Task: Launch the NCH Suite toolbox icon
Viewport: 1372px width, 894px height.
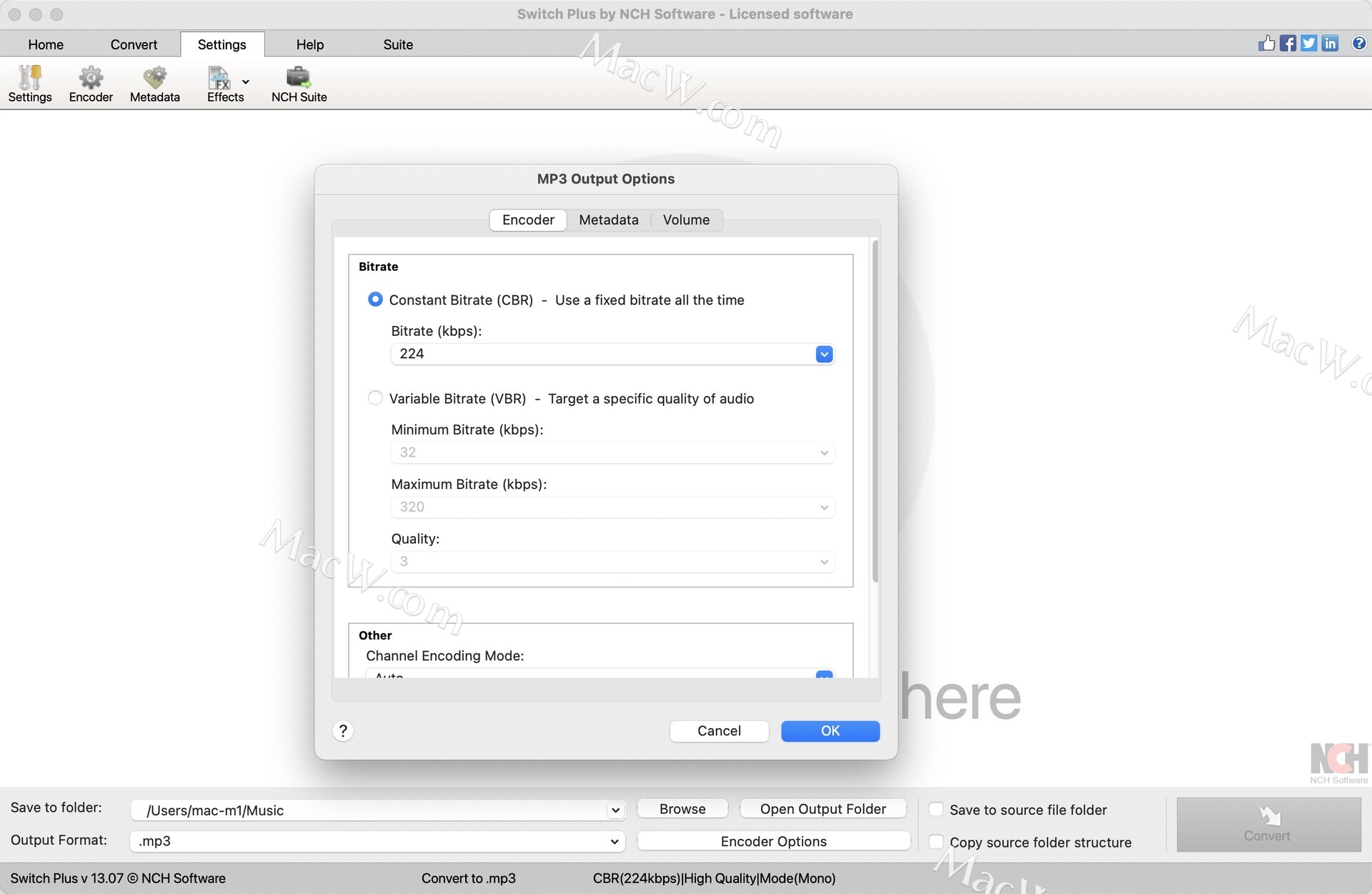Action: click(x=298, y=77)
